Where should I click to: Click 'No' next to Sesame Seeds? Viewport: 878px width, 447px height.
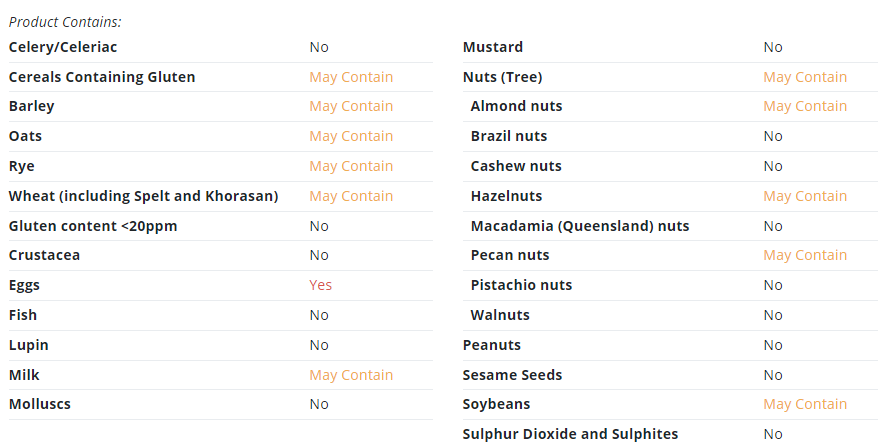point(773,375)
